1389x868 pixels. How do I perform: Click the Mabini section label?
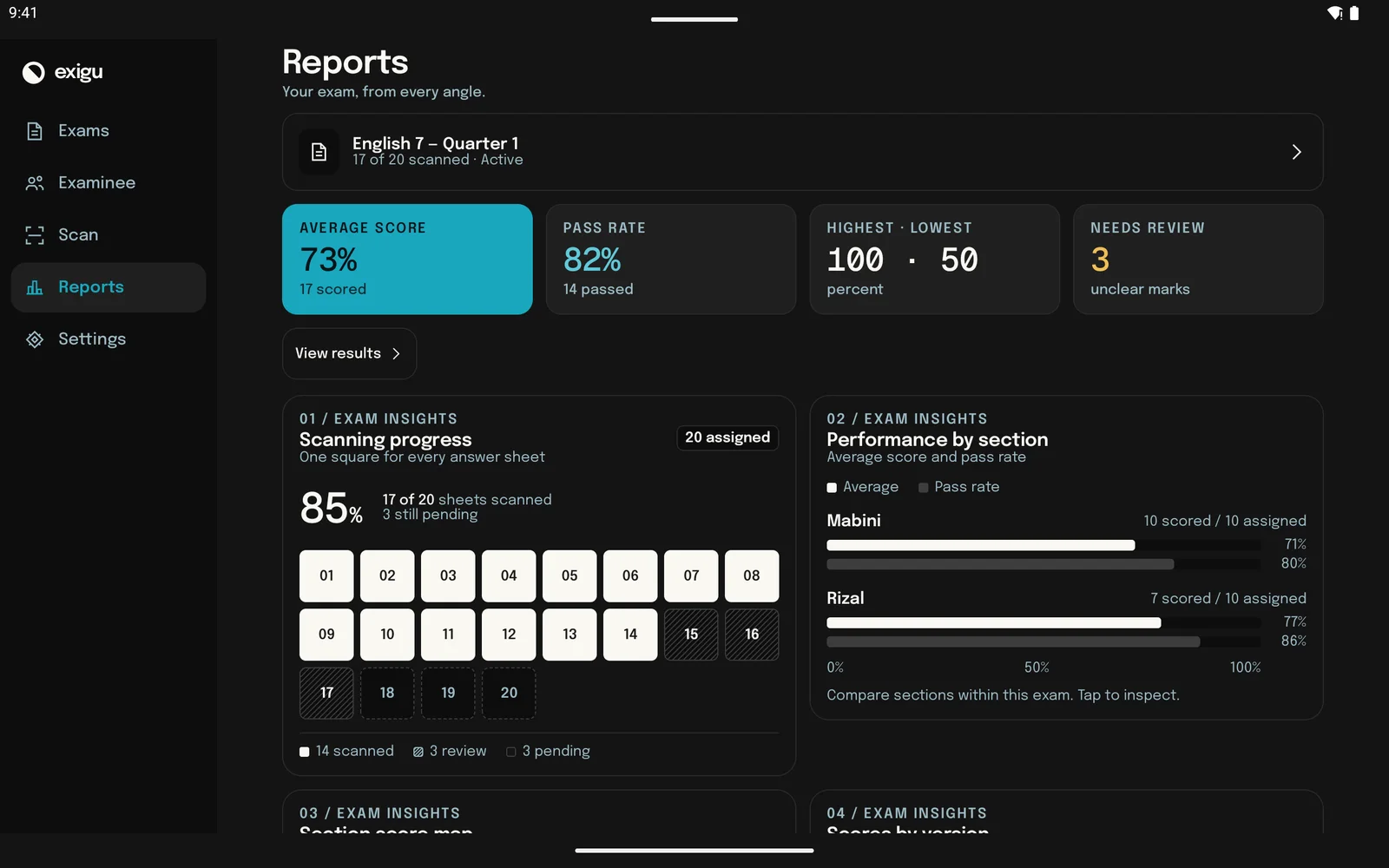[853, 521]
